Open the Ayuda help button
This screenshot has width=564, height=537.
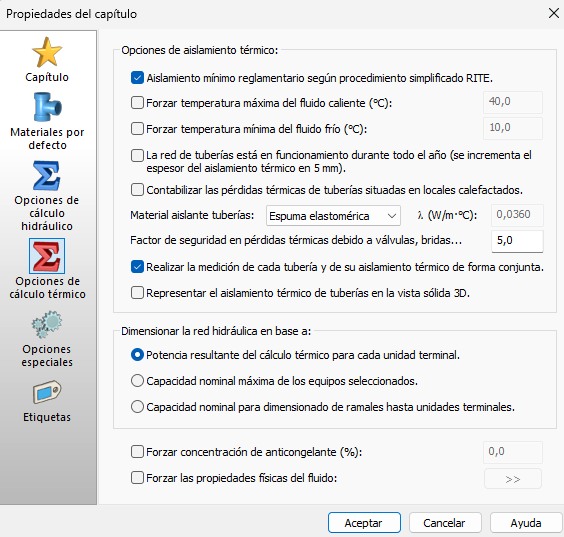(526, 523)
